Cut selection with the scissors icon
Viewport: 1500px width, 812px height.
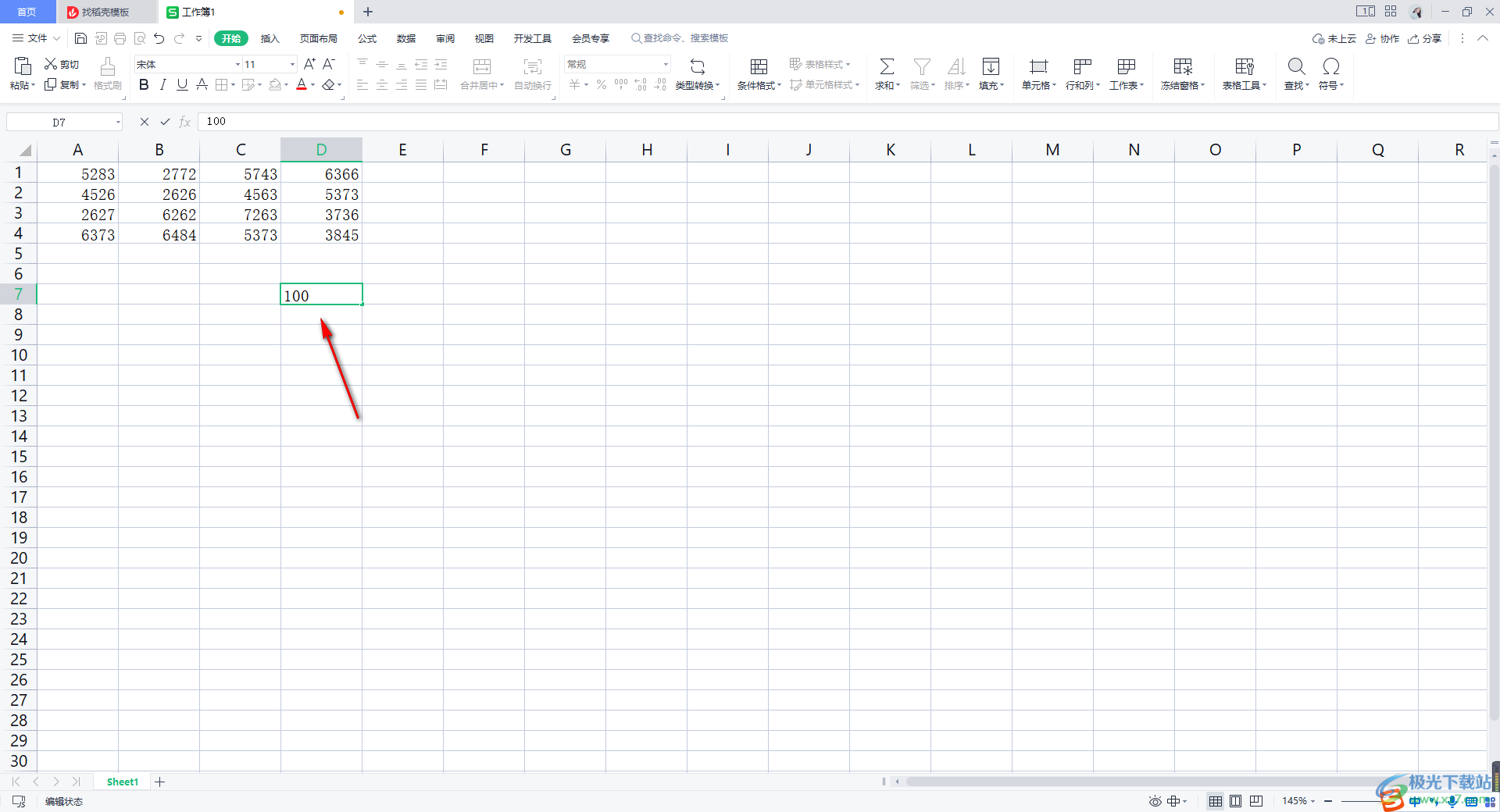(x=51, y=63)
